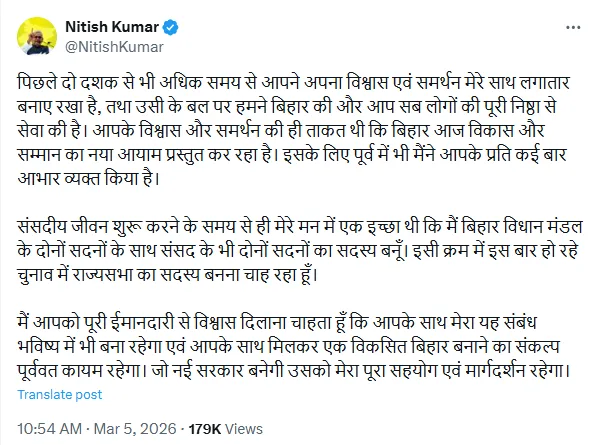The width and height of the screenshot is (597, 445).
Task: Click the sentence starting जो नई सरकार बनेगी
Action: tap(360, 370)
